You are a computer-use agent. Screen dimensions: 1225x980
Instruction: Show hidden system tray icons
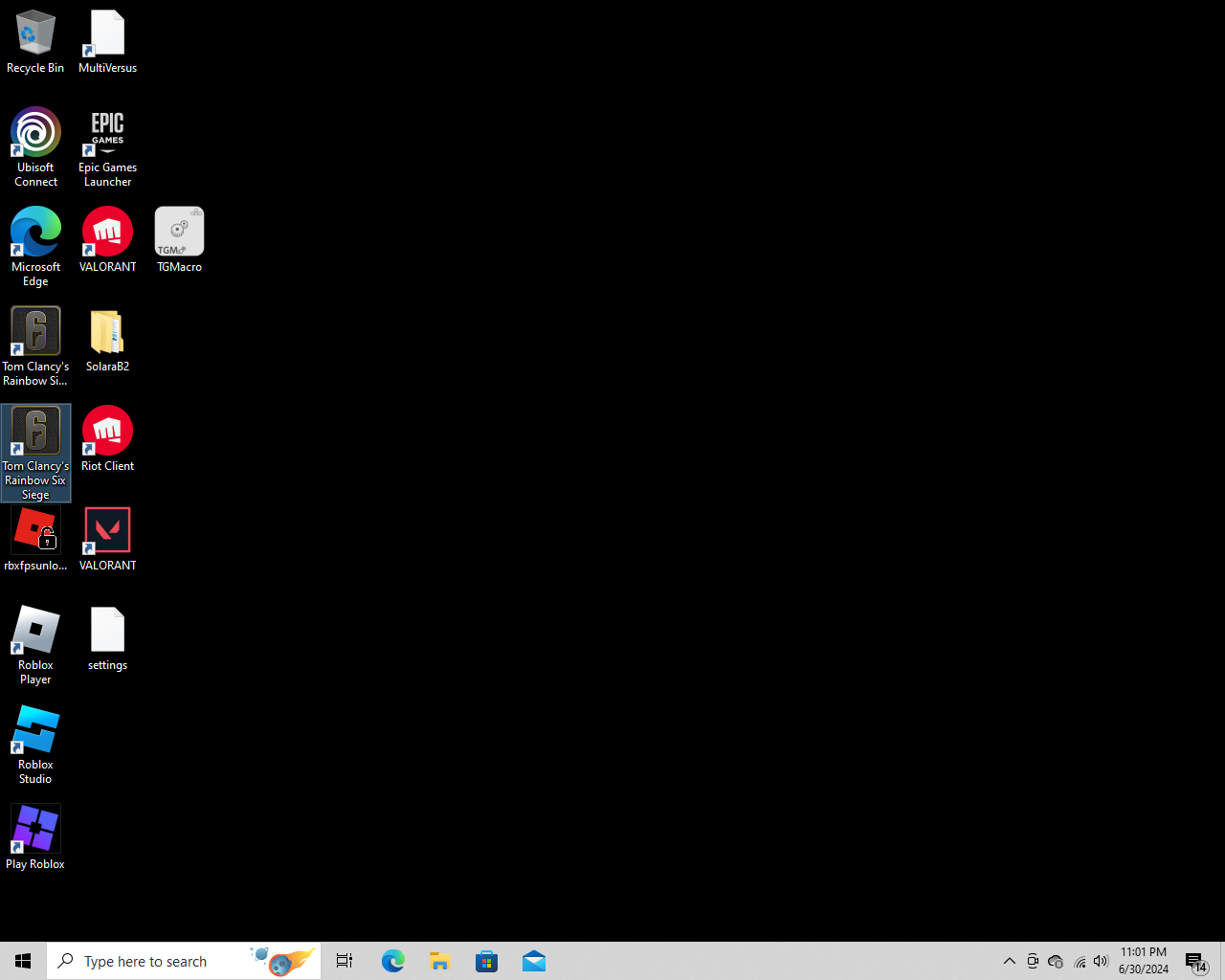pos(1009,961)
